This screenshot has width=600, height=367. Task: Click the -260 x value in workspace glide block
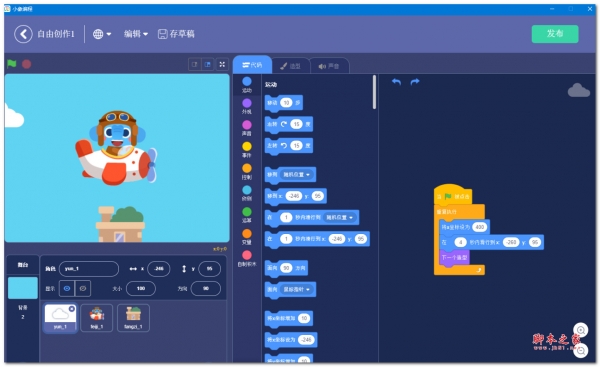point(511,242)
